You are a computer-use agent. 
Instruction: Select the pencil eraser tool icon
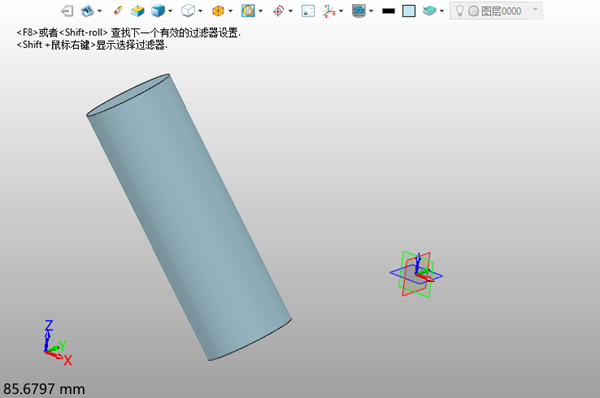click(x=118, y=10)
